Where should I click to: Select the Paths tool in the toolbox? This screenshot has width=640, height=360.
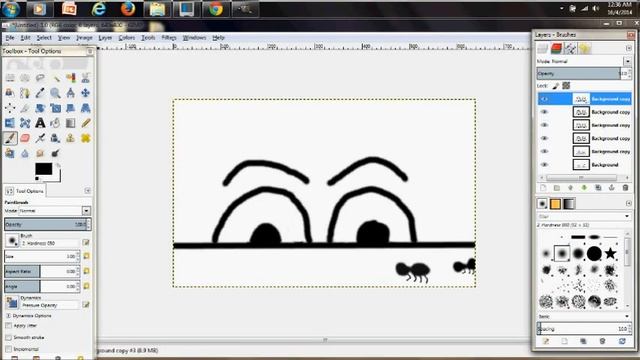tap(25, 93)
